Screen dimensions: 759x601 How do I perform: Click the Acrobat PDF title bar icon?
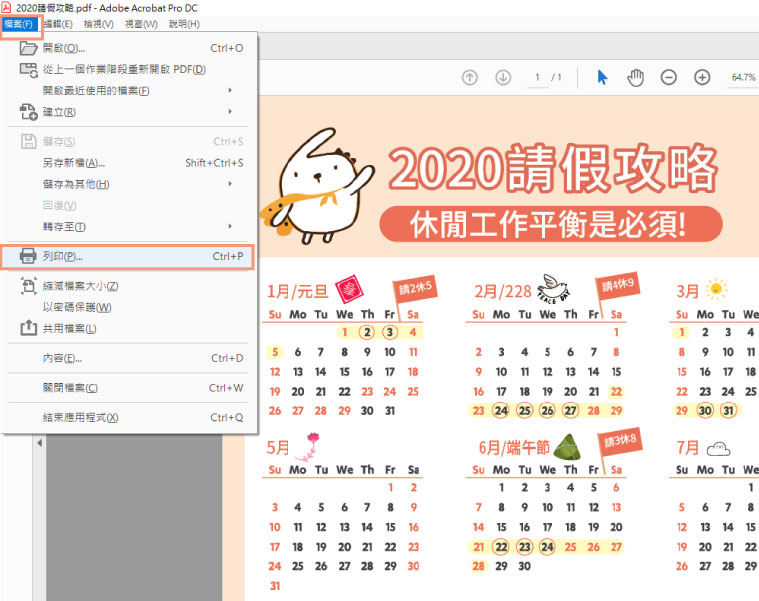click(x=6, y=7)
